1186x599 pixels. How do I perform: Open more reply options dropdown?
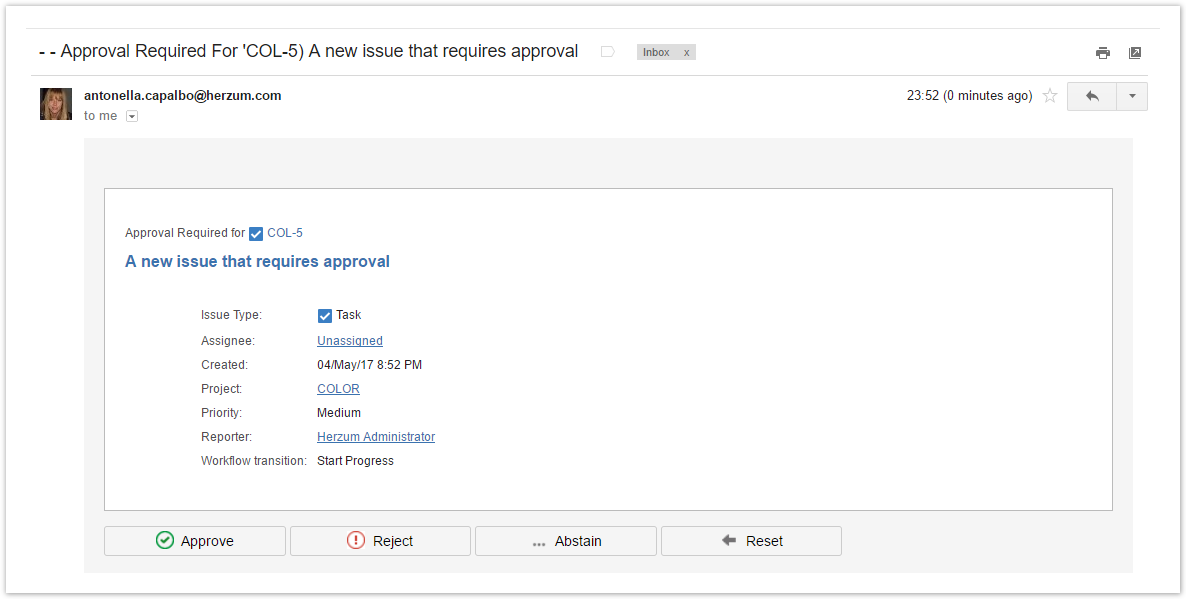point(1132,96)
